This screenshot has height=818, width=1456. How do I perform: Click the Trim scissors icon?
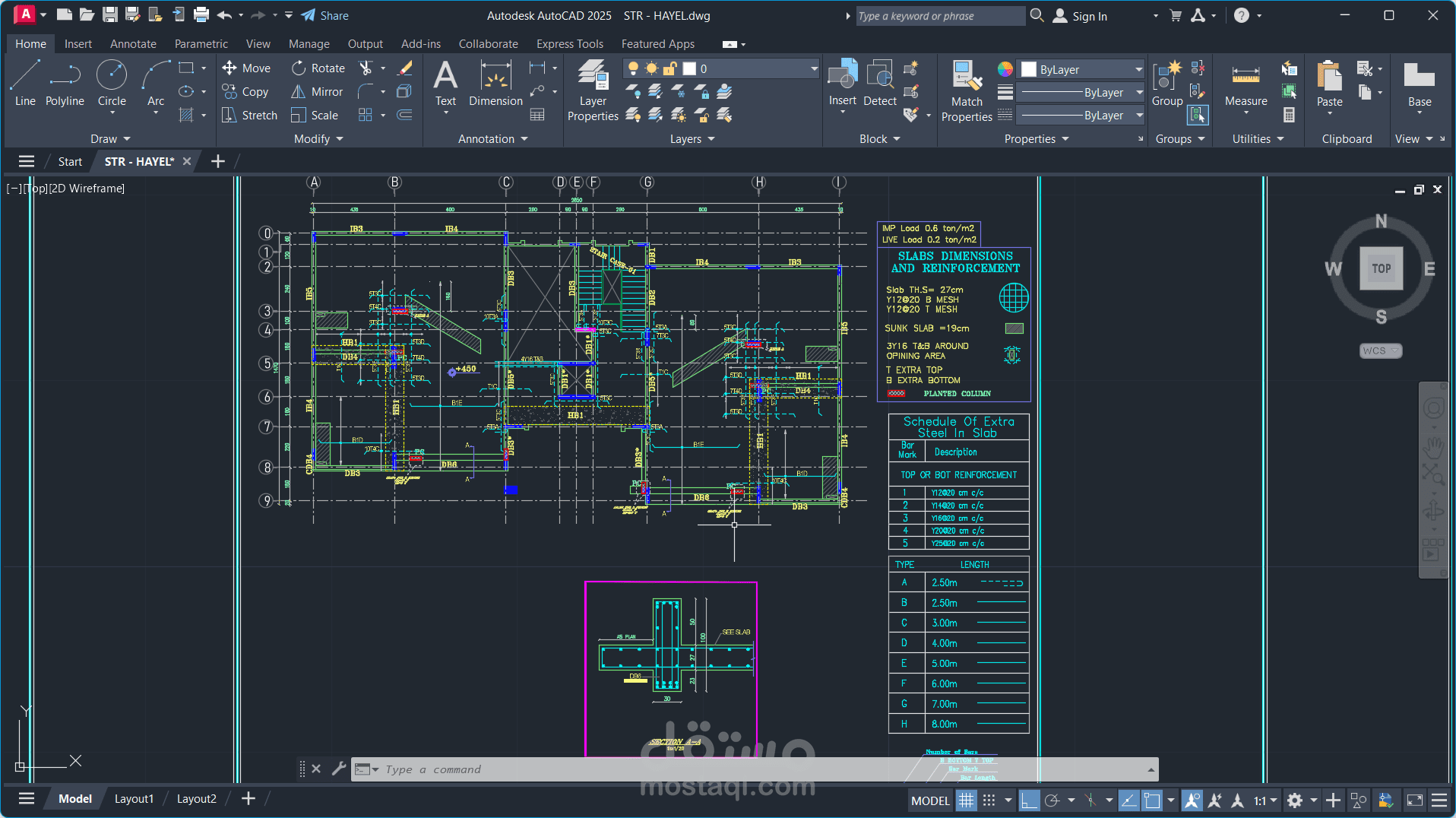(x=366, y=68)
